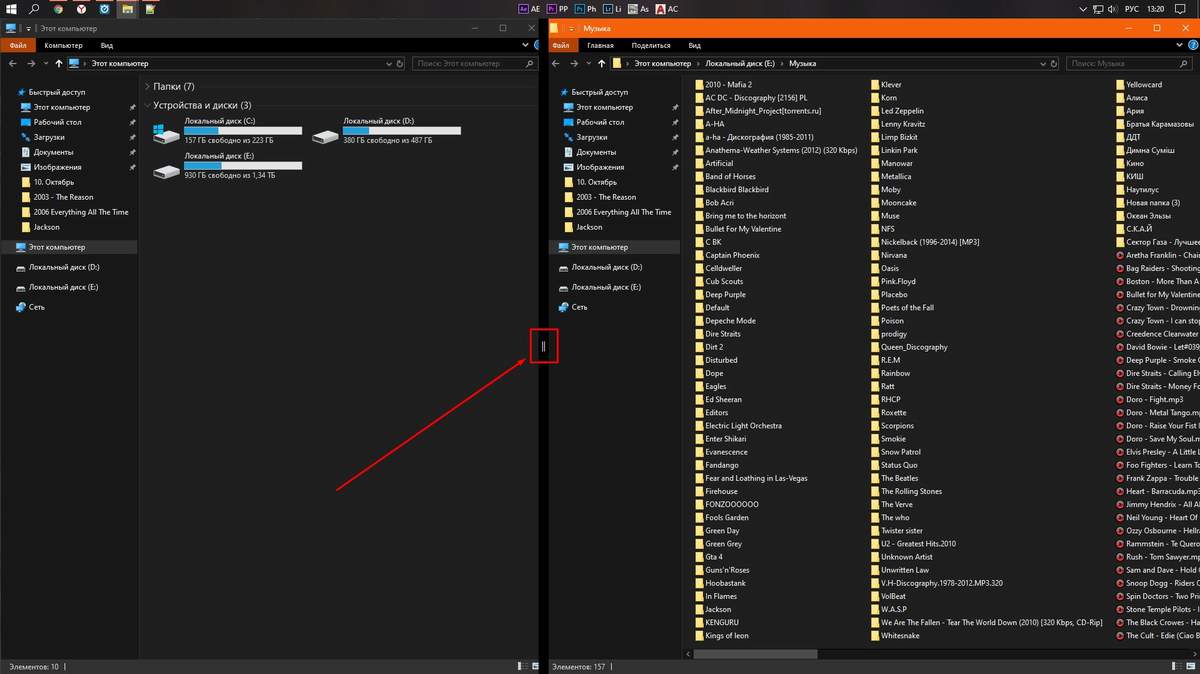Click the back arrow in Этот компьютер window
Viewport: 1200px width, 674px height.
(x=12, y=63)
